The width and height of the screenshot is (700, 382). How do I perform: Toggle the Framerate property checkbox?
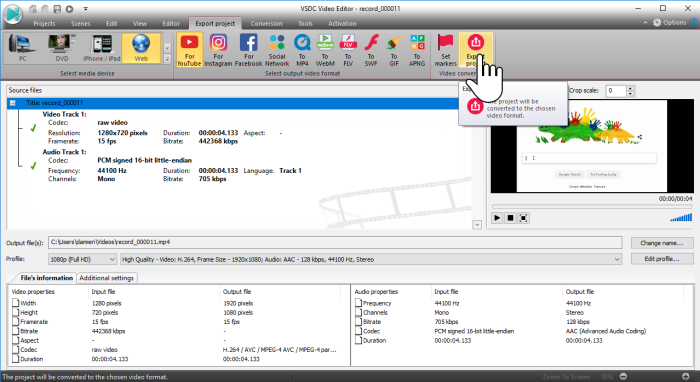15,322
